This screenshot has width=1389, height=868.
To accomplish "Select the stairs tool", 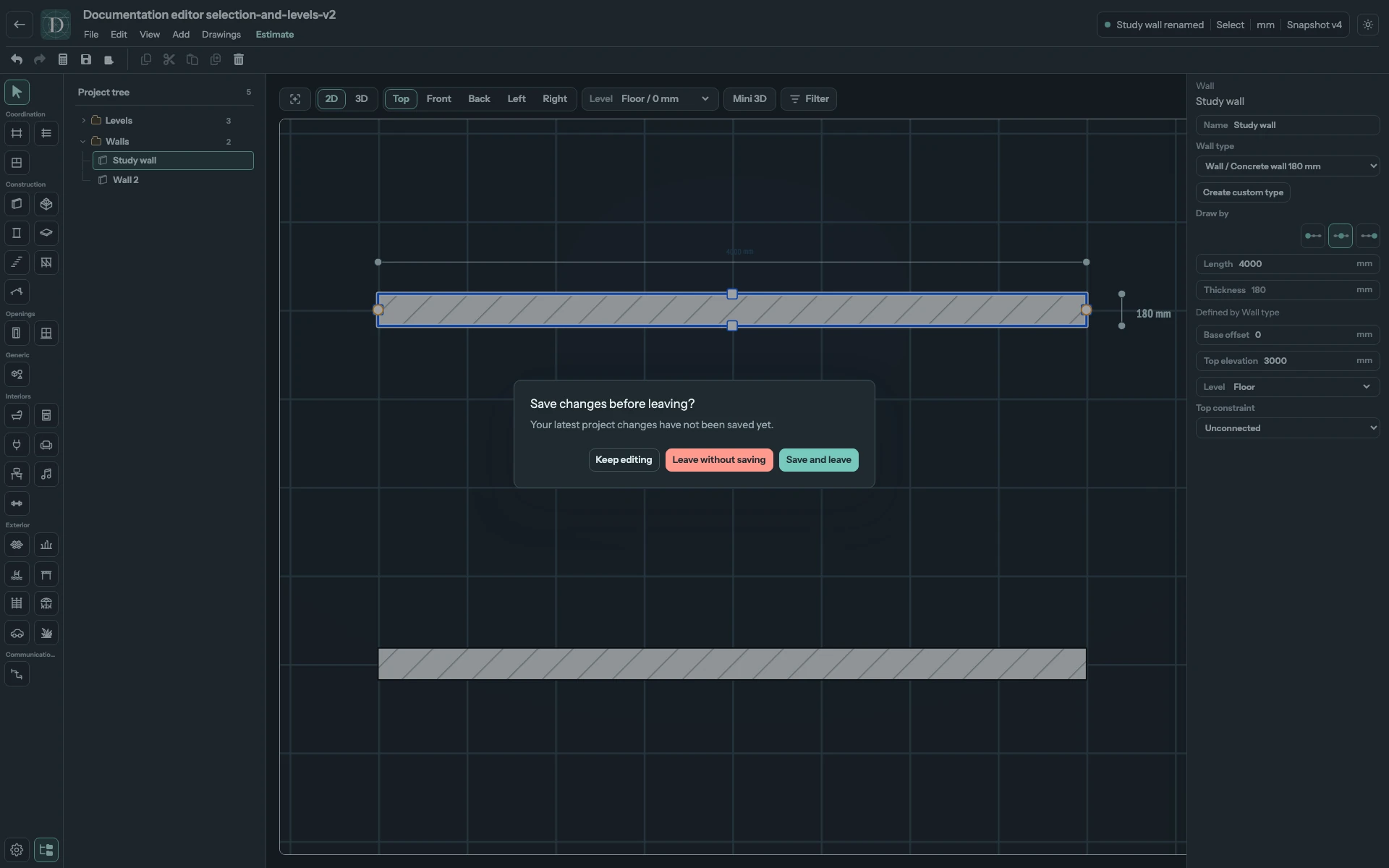I will point(17,263).
